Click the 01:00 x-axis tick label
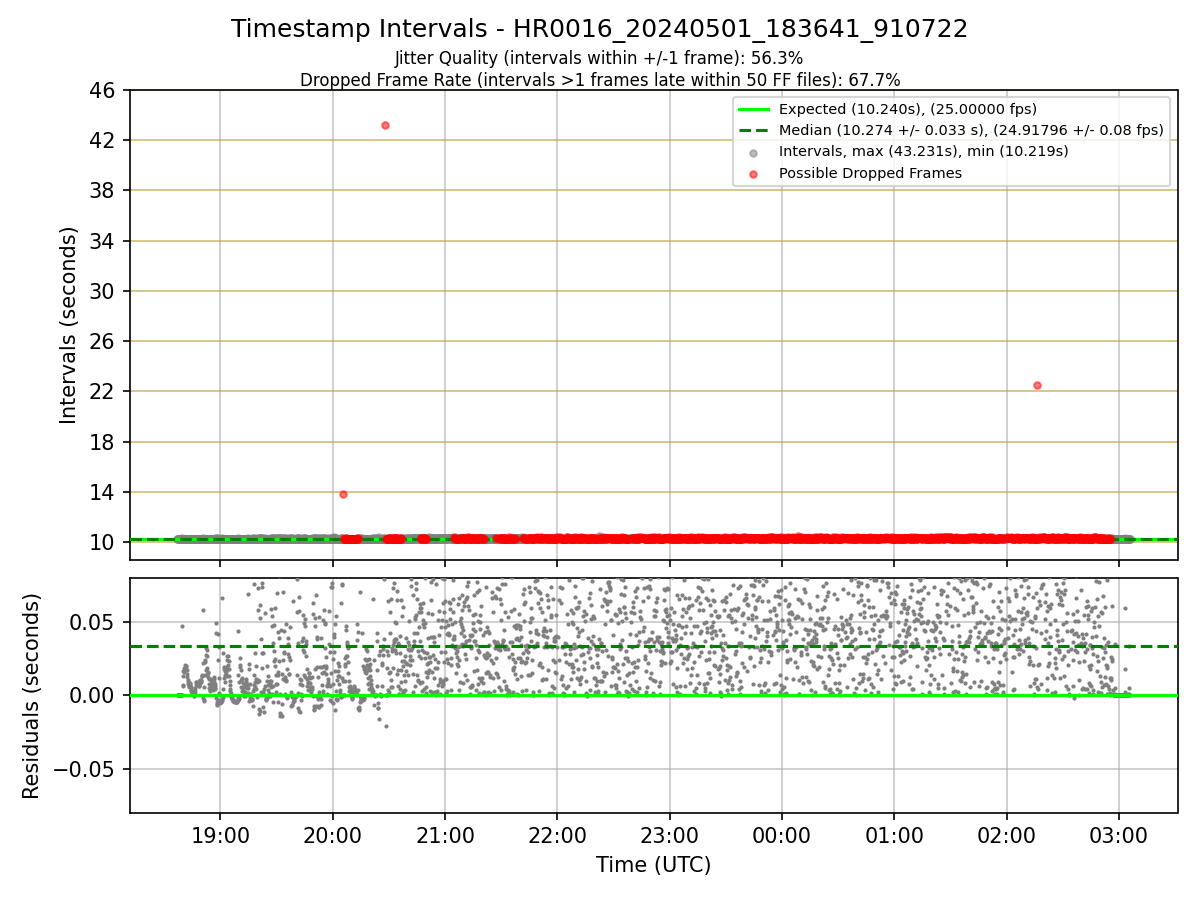 coord(894,834)
